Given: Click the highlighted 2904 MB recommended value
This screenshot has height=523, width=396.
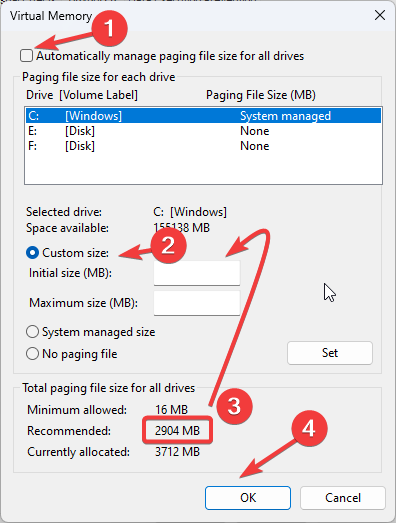Looking at the screenshot, I should click(x=177, y=431).
